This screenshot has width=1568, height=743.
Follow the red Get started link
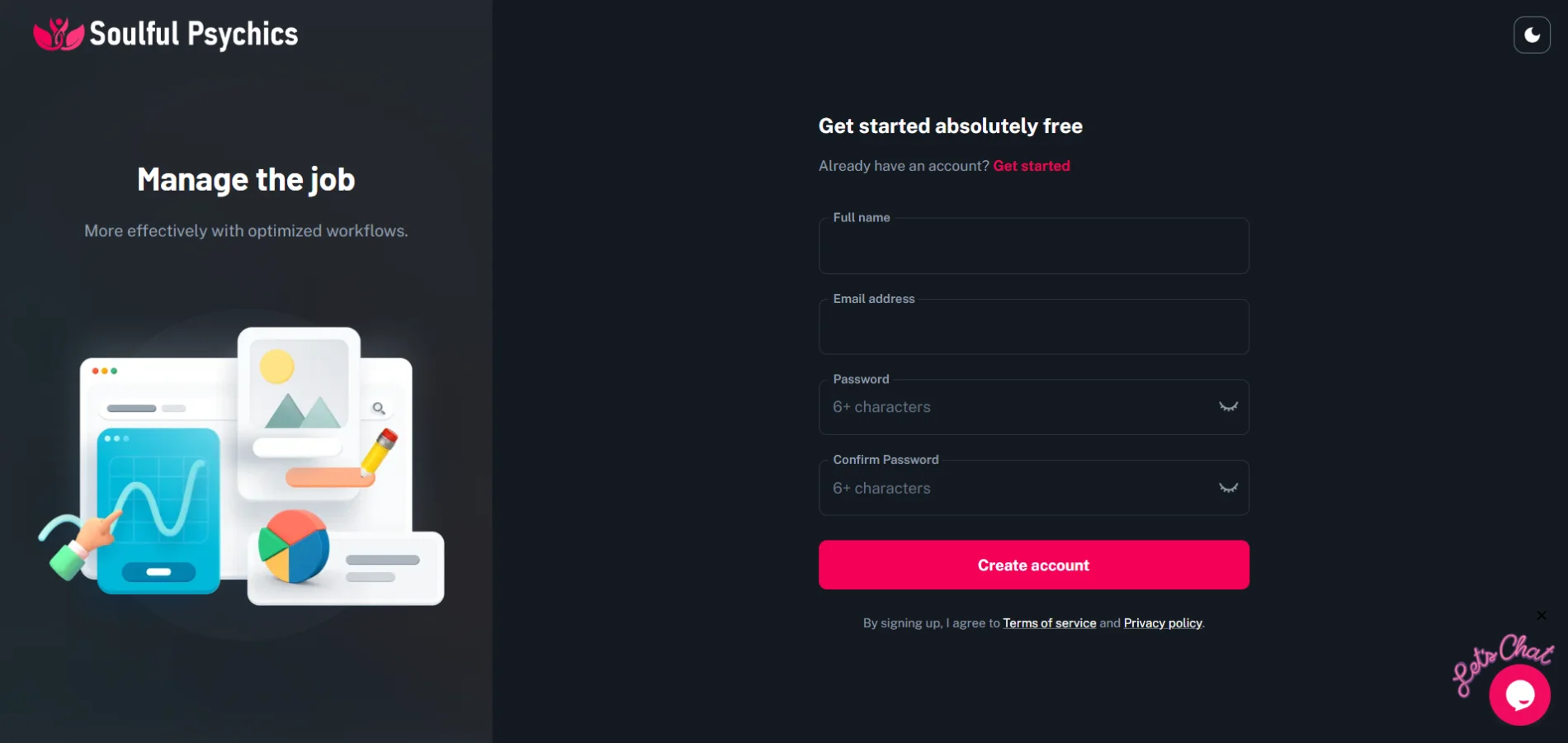pos(1031,166)
